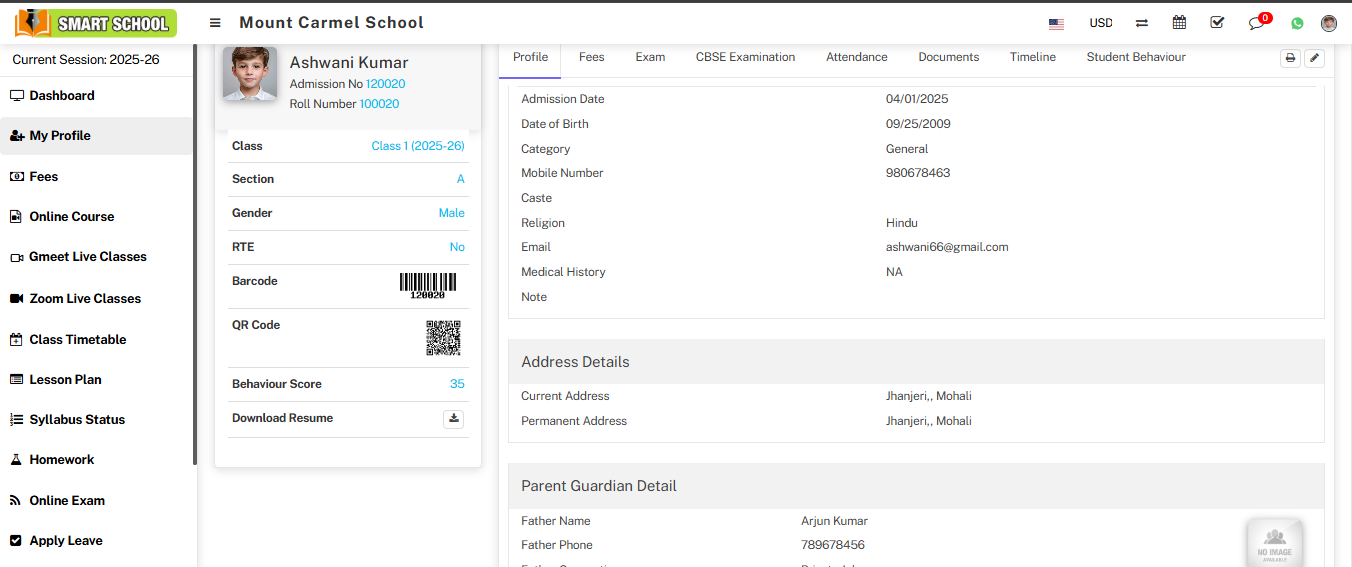Image resolution: width=1352 pixels, height=567 pixels.
Task: Open user avatar profile menu
Action: [x=1329, y=23]
